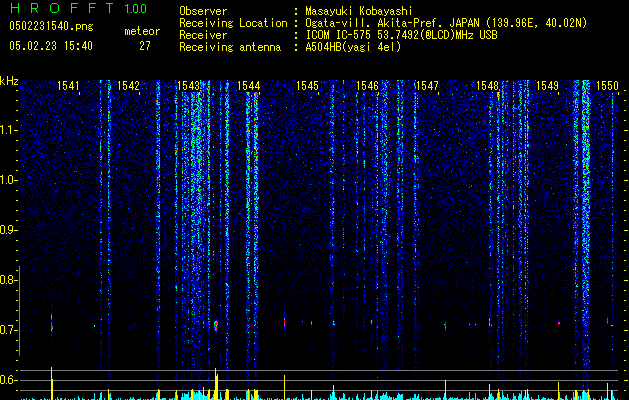629x400 pixels.
Task: Click the 0.9 kHz axis label
Action: [x=8, y=230]
